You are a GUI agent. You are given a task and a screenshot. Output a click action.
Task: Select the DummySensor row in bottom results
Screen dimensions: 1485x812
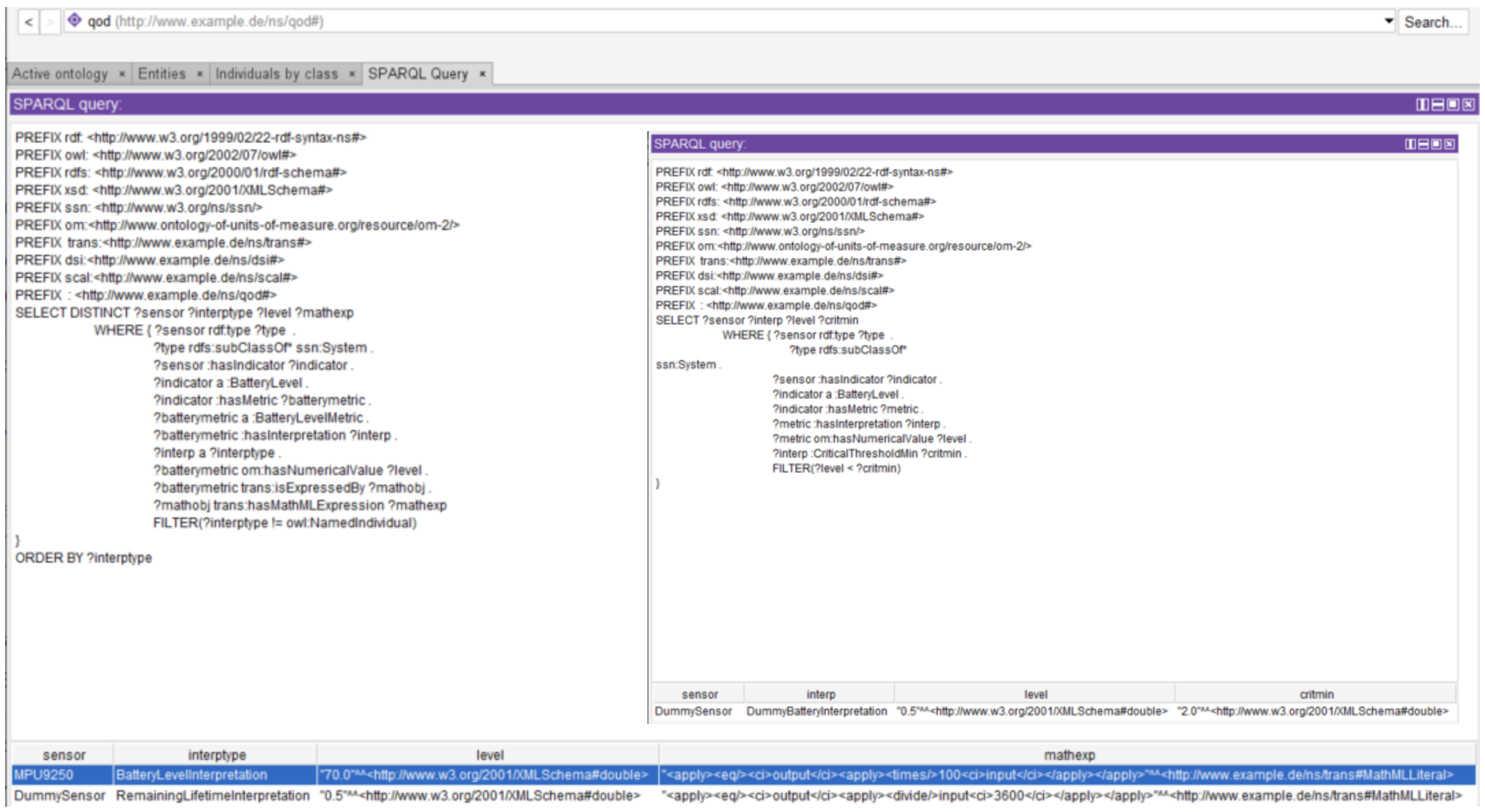click(59, 796)
